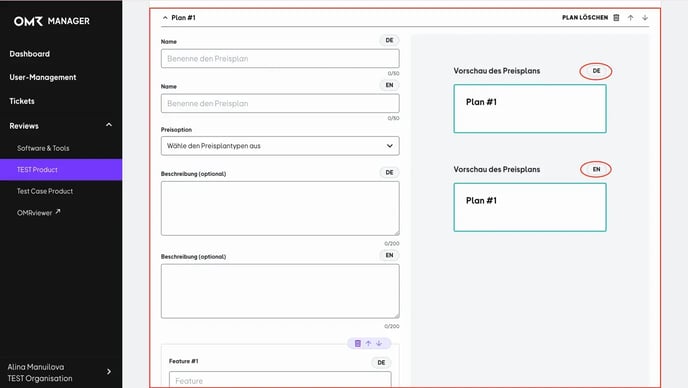The height and width of the screenshot is (388, 688).
Task: Open the OMRviewer external link
Action: click(x=39, y=212)
